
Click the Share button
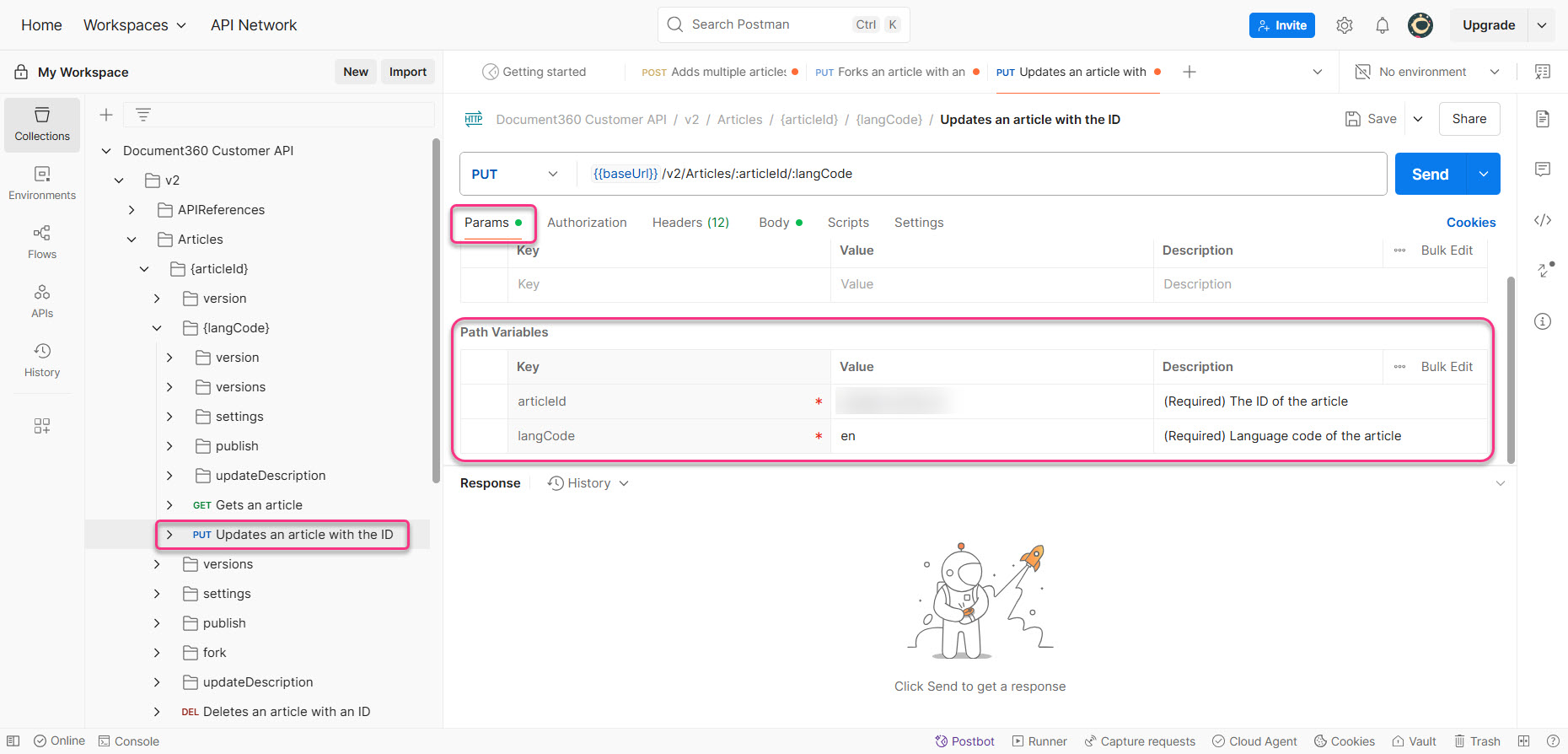pyautogui.click(x=1469, y=119)
